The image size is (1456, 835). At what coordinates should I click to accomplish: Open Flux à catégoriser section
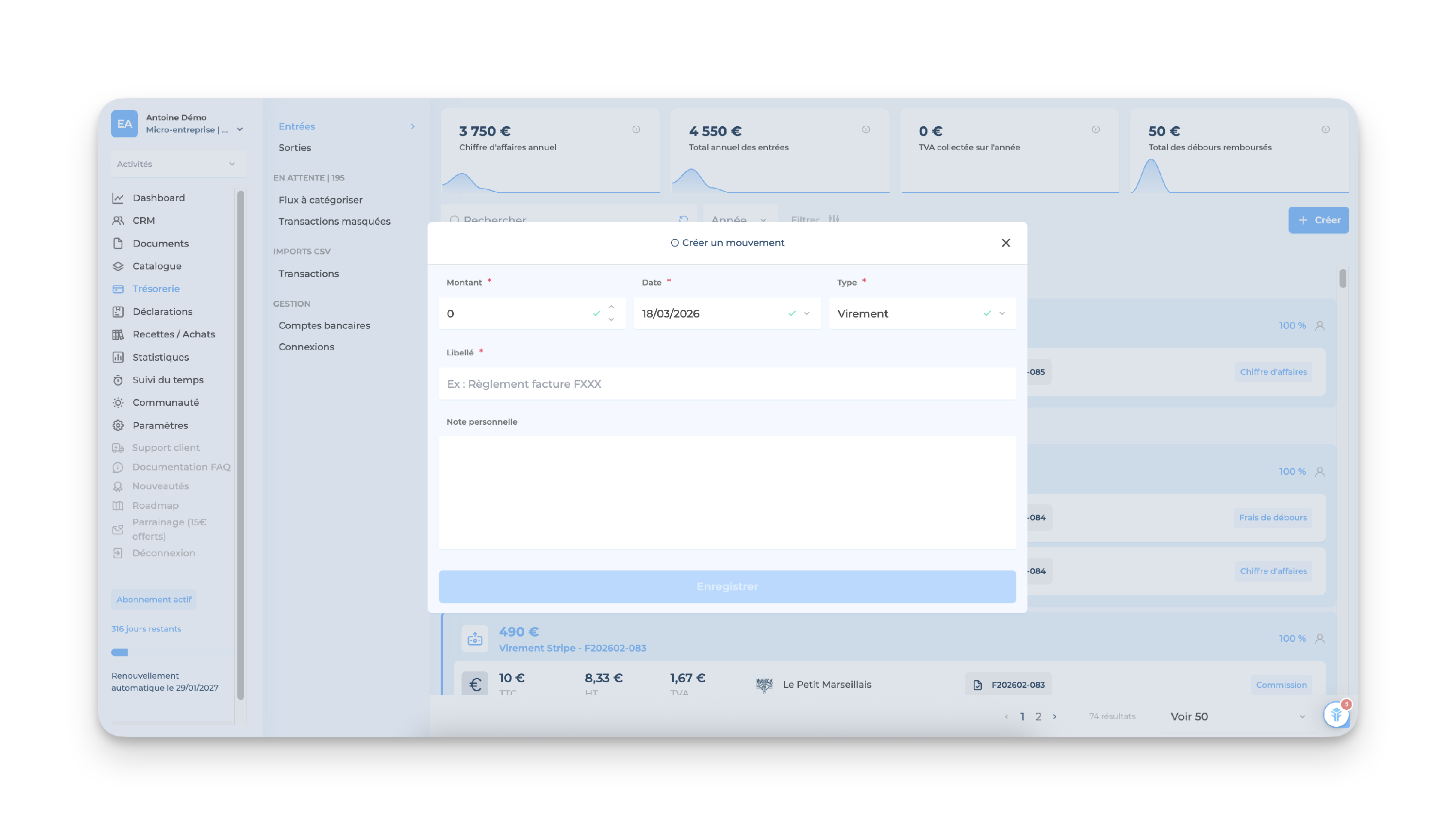click(320, 200)
